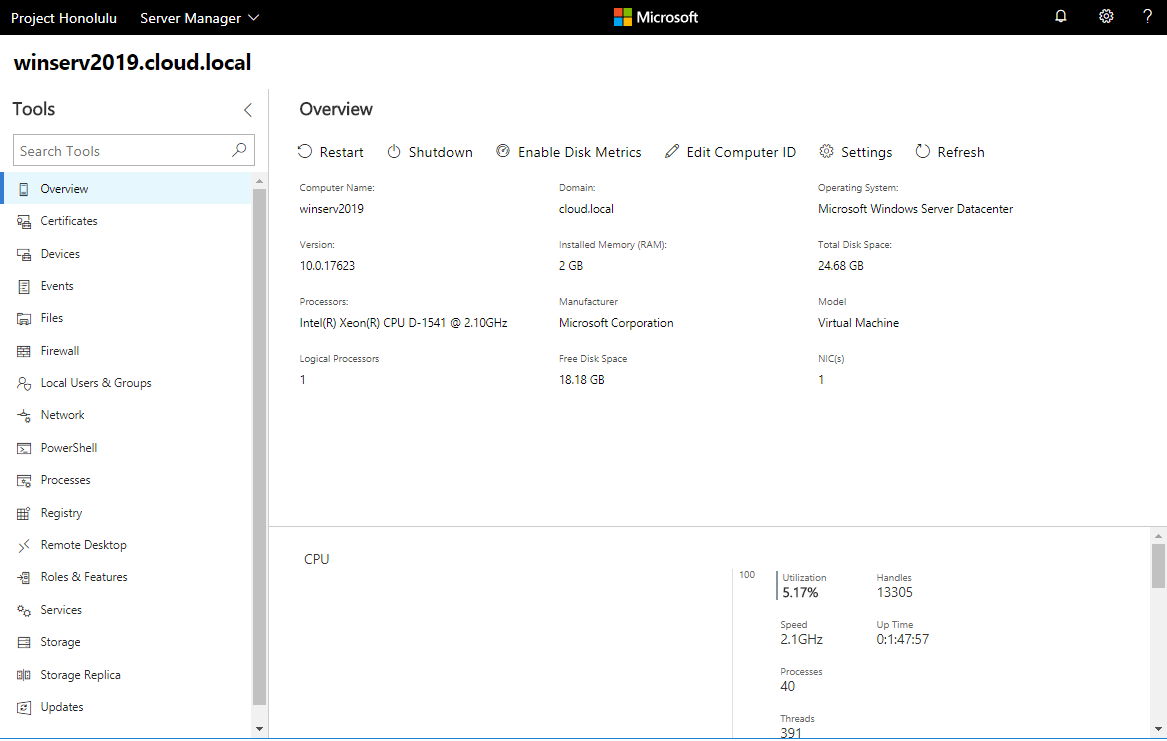Collapse the Tools panel with chevron
The image size is (1167, 741).
(x=248, y=110)
